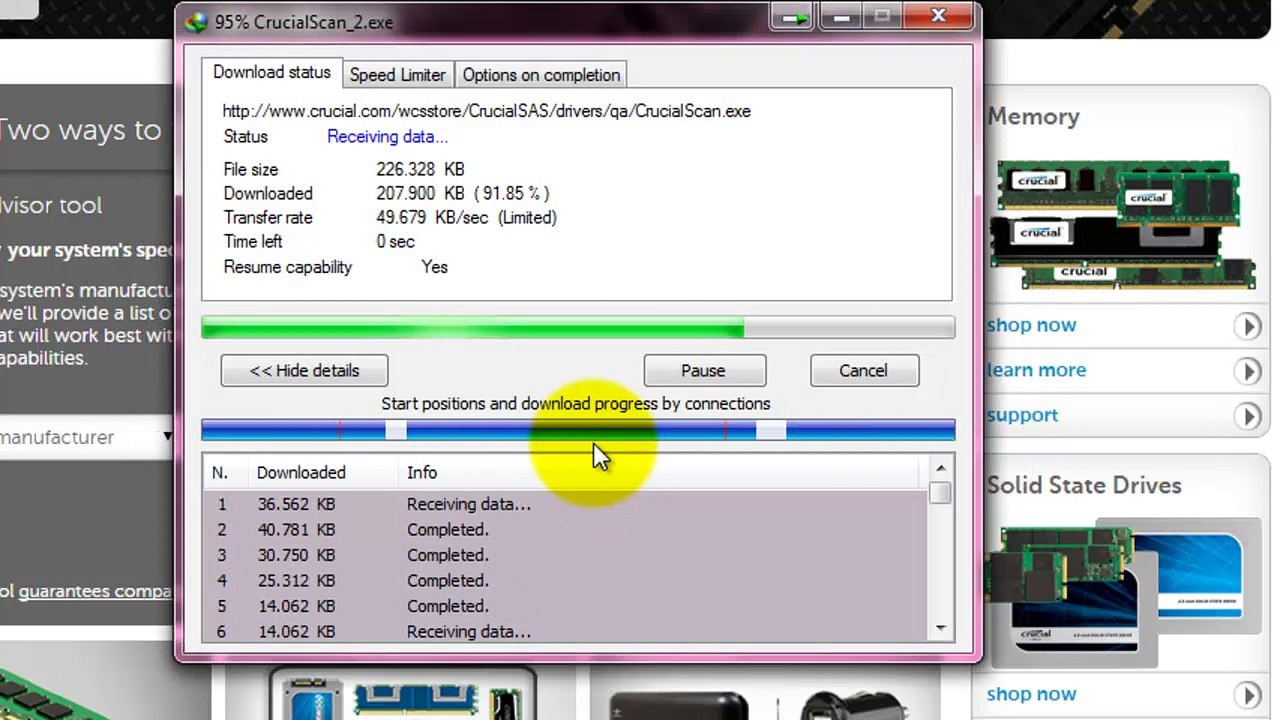
Task: Click 'learn more' link on Crucial page
Action: [1036, 370]
